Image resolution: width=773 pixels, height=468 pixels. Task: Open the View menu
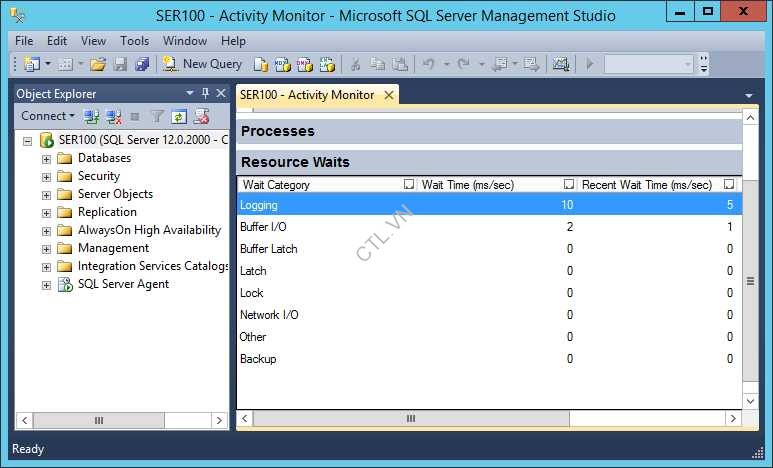[93, 41]
